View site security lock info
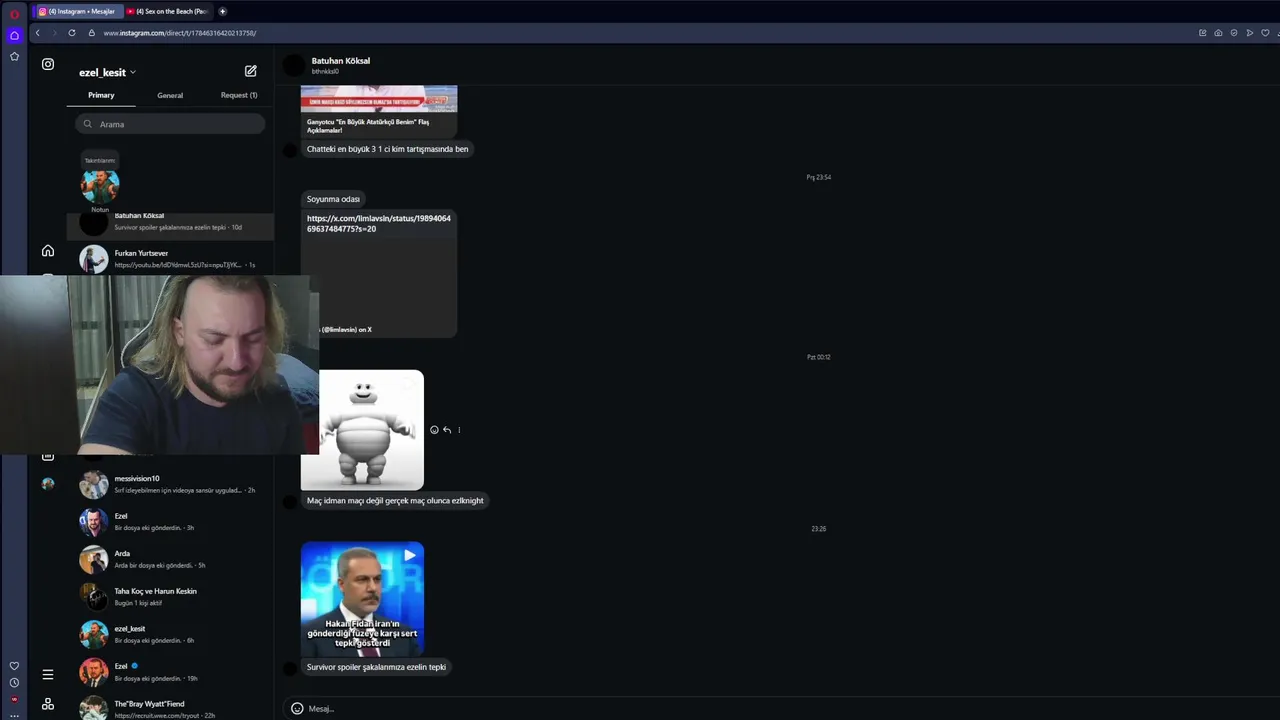 [92, 33]
